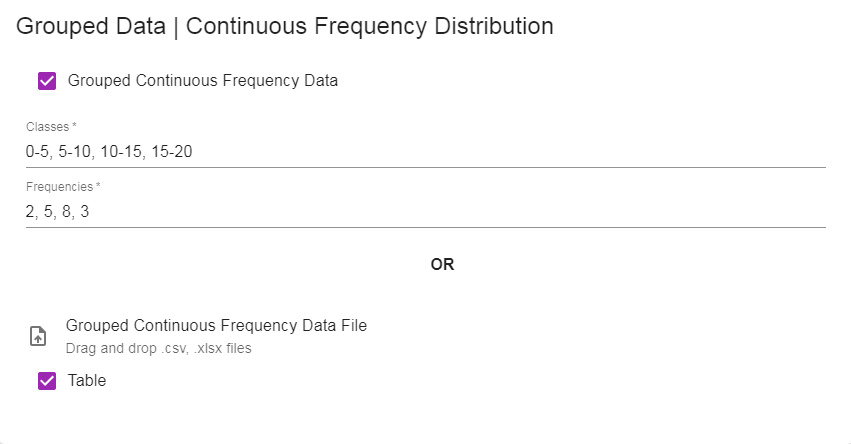Click the 'Classes *' field label
Image resolution: width=851 pixels, height=444 pixels.
51,126
